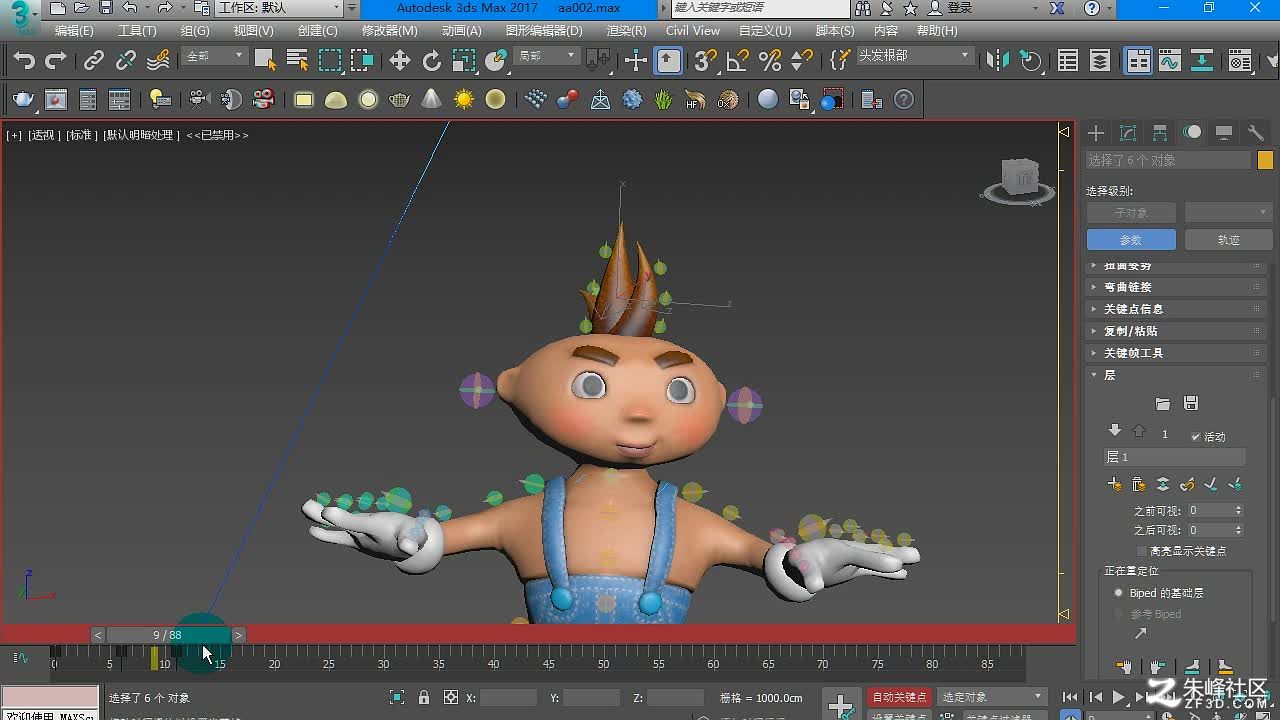
Task: Click the Bind to Space Warp icon
Action: pyautogui.click(x=158, y=61)
